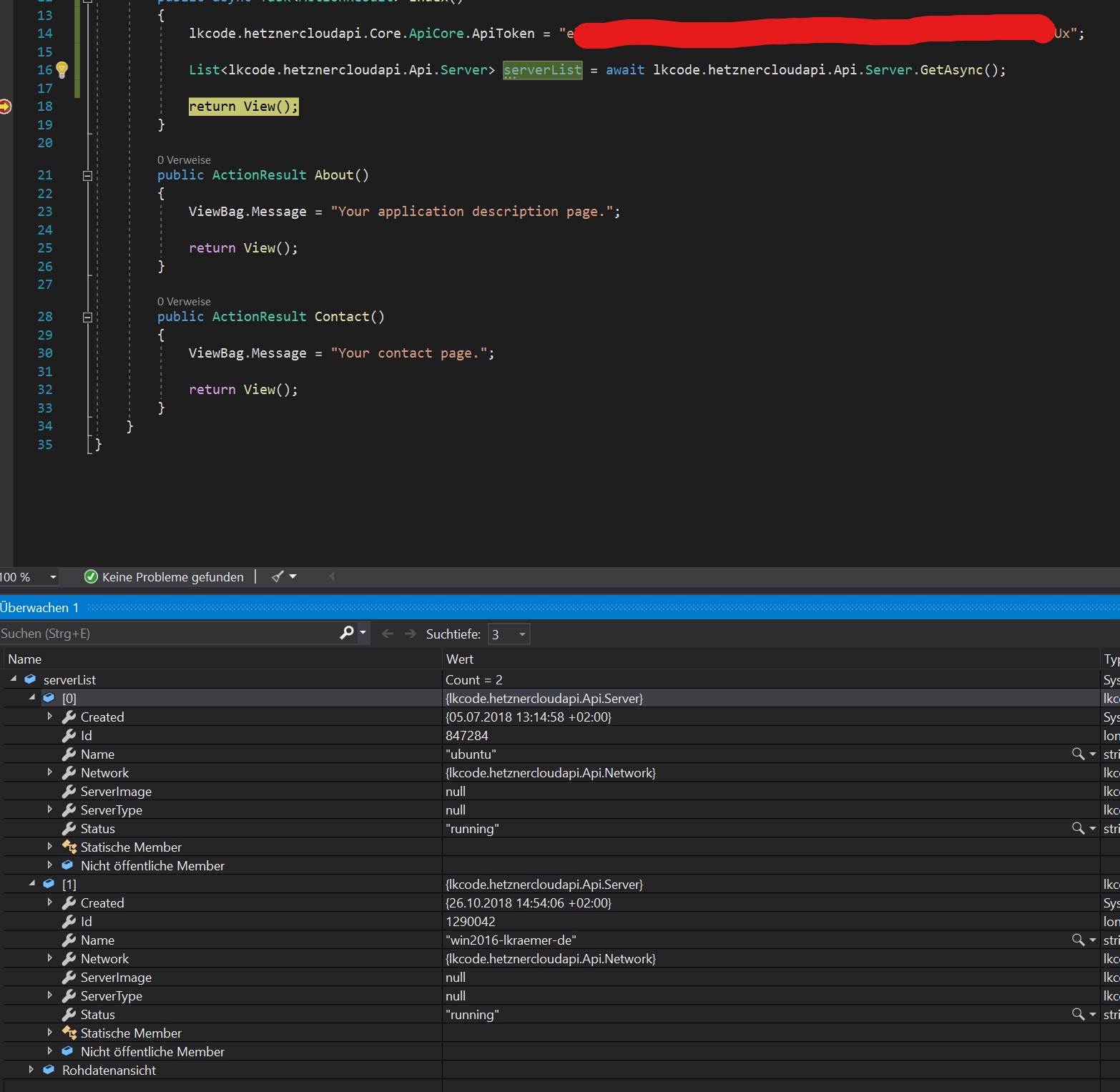Click GetAsync in line 16
The width and height of the screenshot is (1120, 1092).
(952, 70)
